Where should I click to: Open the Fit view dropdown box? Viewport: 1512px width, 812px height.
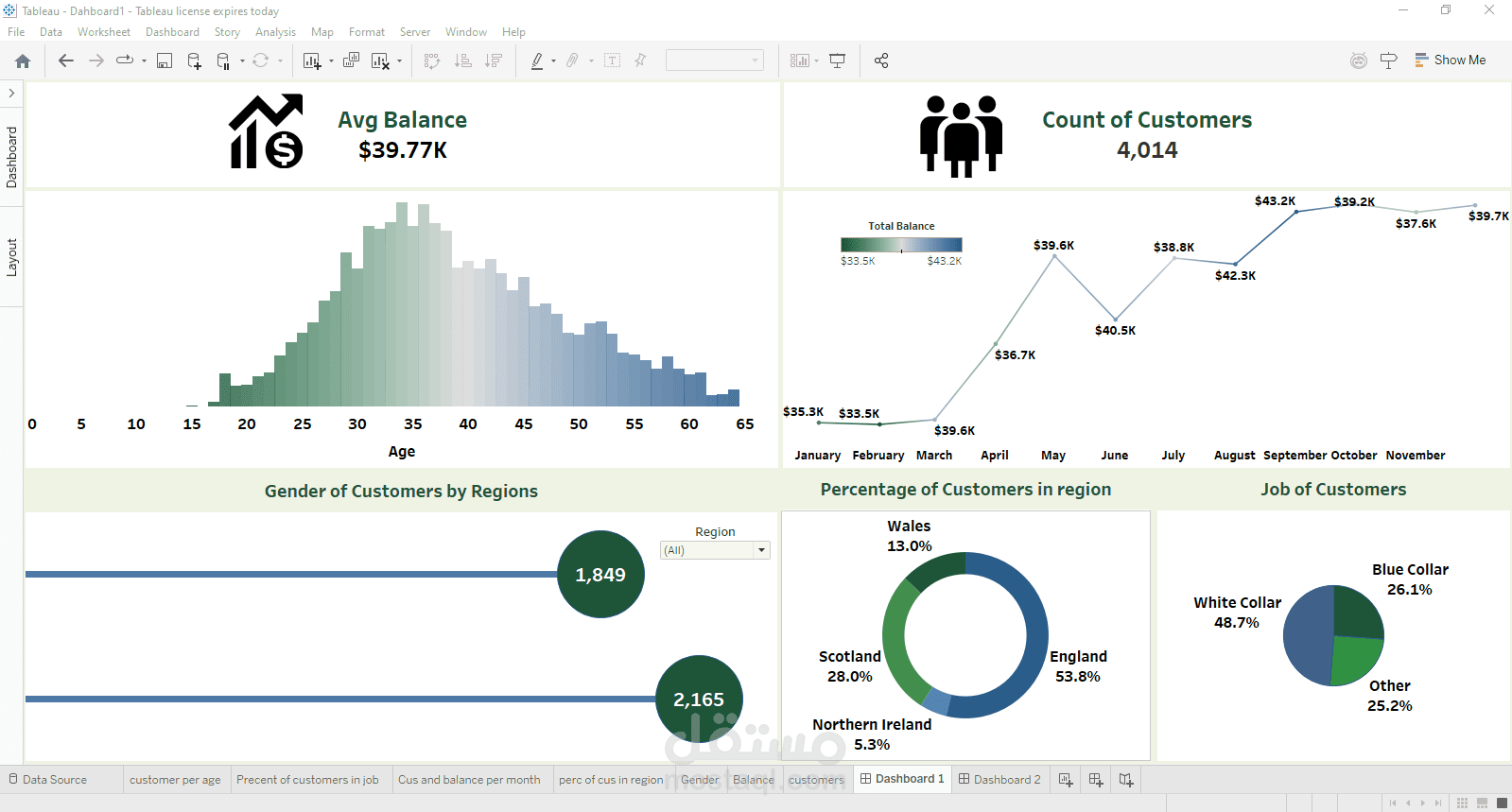tap(715, 60)
